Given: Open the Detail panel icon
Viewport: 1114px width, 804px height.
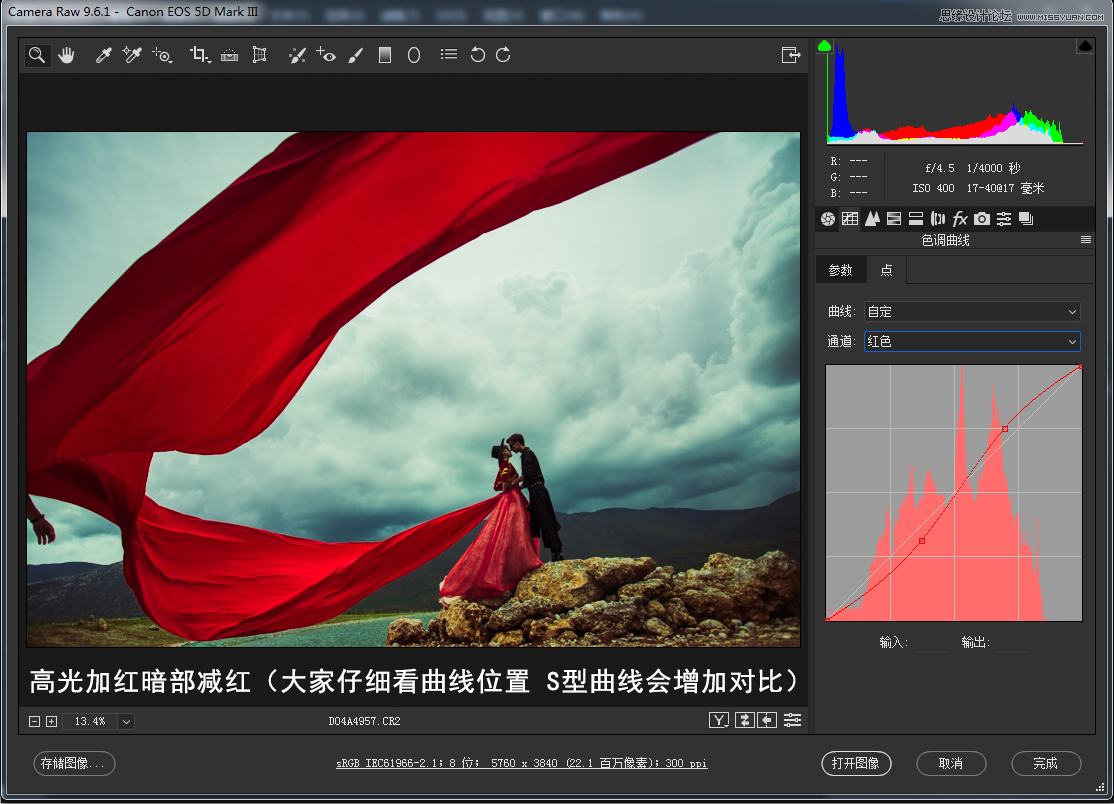Looking at the screenshot, I should click(x=872, y=219).
